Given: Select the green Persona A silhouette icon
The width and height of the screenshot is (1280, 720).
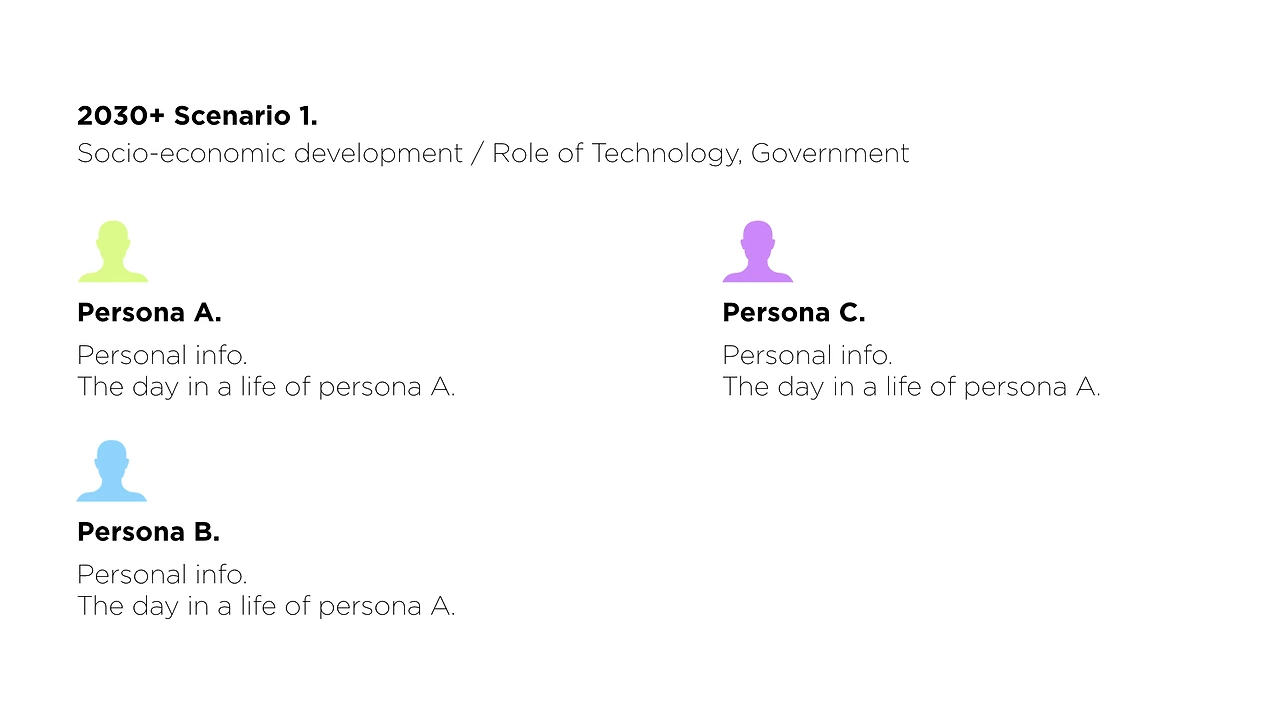Looking at the screenshot, I should click(113, 251).
